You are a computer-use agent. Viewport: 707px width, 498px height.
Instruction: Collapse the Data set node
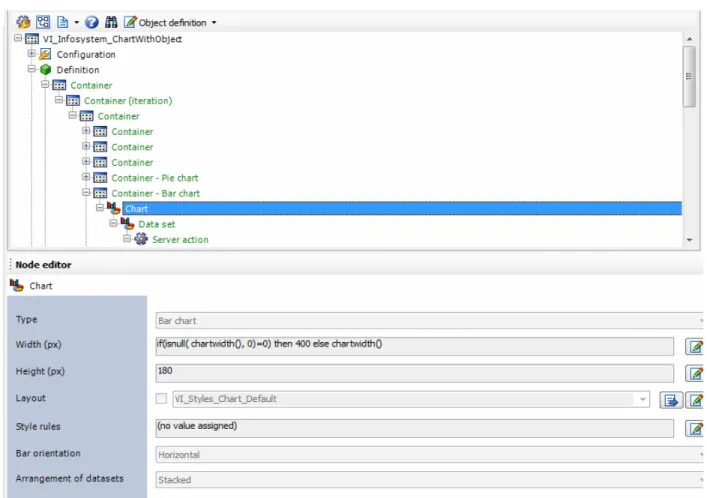pos(113,223)
